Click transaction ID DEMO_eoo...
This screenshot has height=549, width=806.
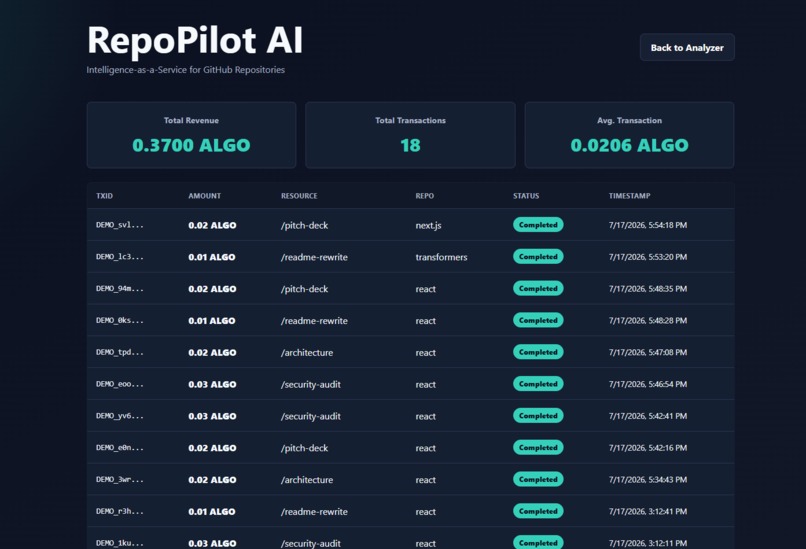click(x=120, y=384)
